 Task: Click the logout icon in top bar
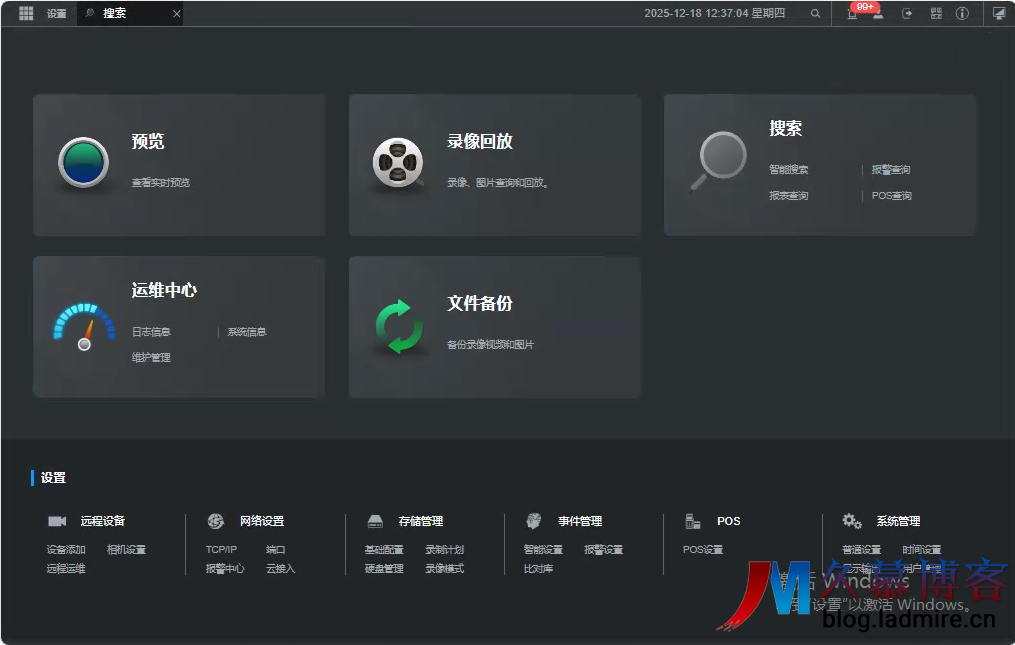(x=907, y=13)
